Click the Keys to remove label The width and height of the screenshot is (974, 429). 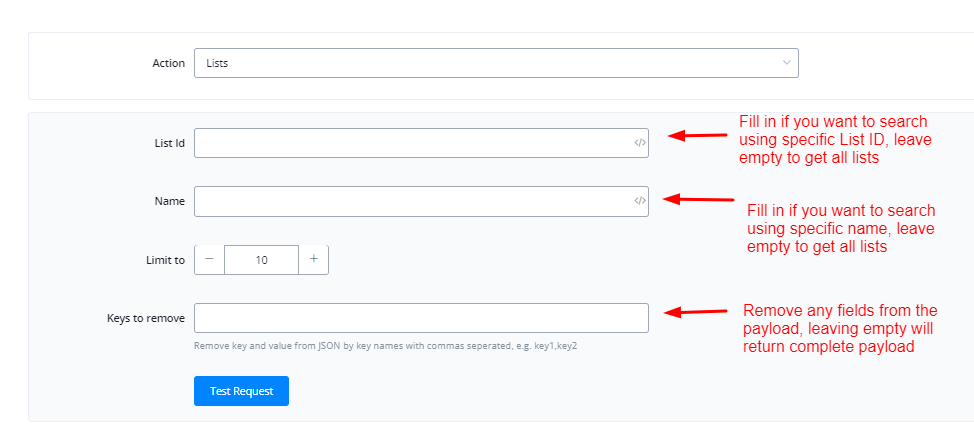(146, 318)
